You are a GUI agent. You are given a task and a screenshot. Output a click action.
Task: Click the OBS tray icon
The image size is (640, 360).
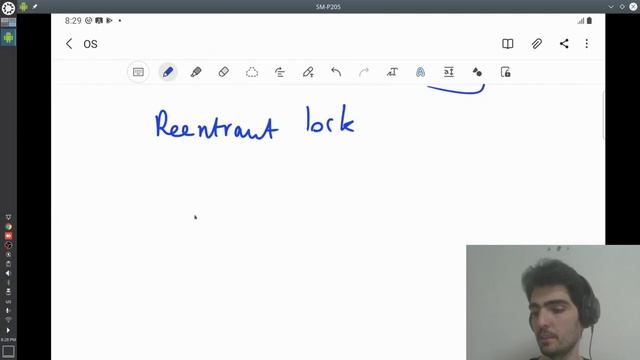pyautogui.click(x=8, y=245)
